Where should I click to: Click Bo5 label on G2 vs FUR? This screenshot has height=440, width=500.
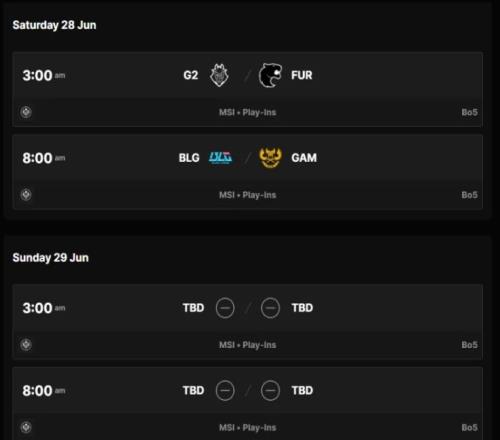[x=469, y=112]
